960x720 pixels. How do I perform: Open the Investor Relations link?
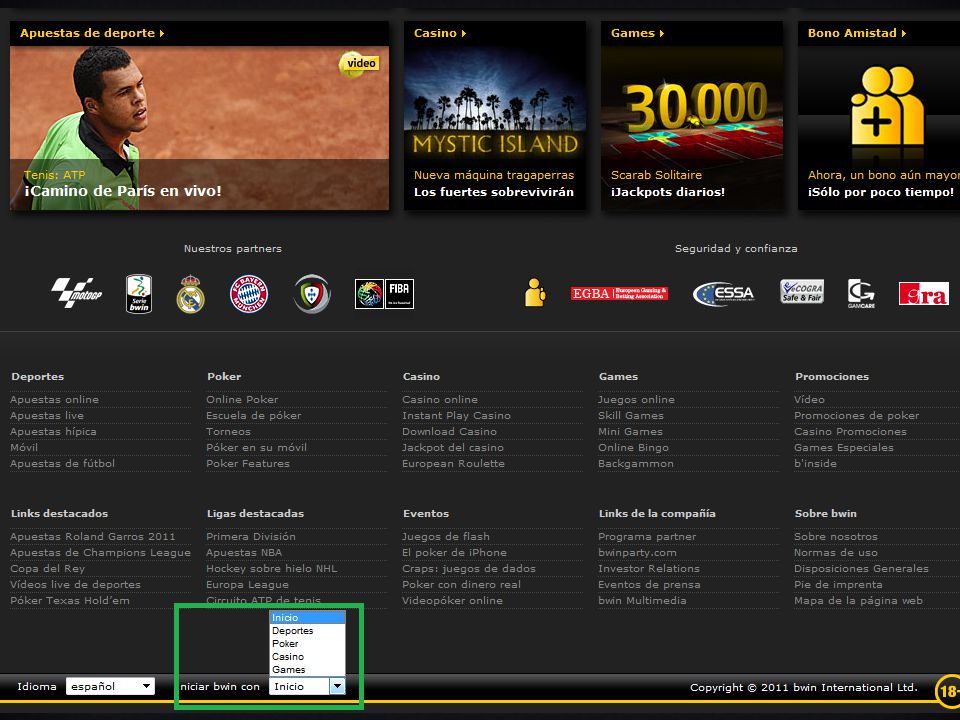coord(649,568)
